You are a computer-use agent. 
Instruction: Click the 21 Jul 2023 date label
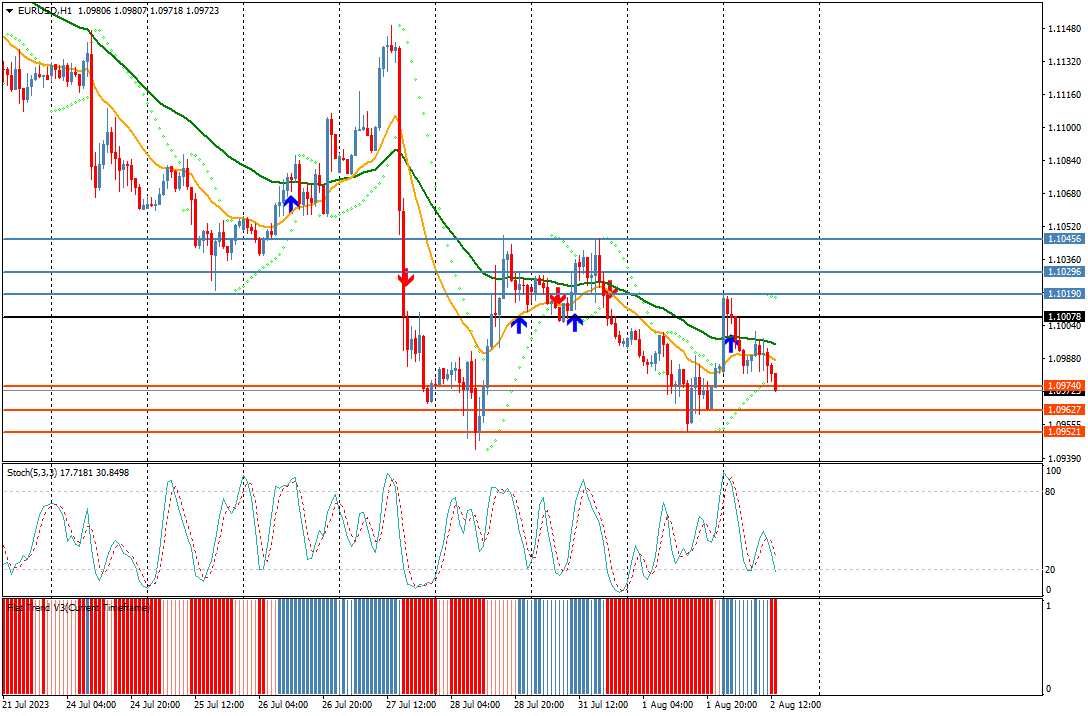(x=26, y=705)
